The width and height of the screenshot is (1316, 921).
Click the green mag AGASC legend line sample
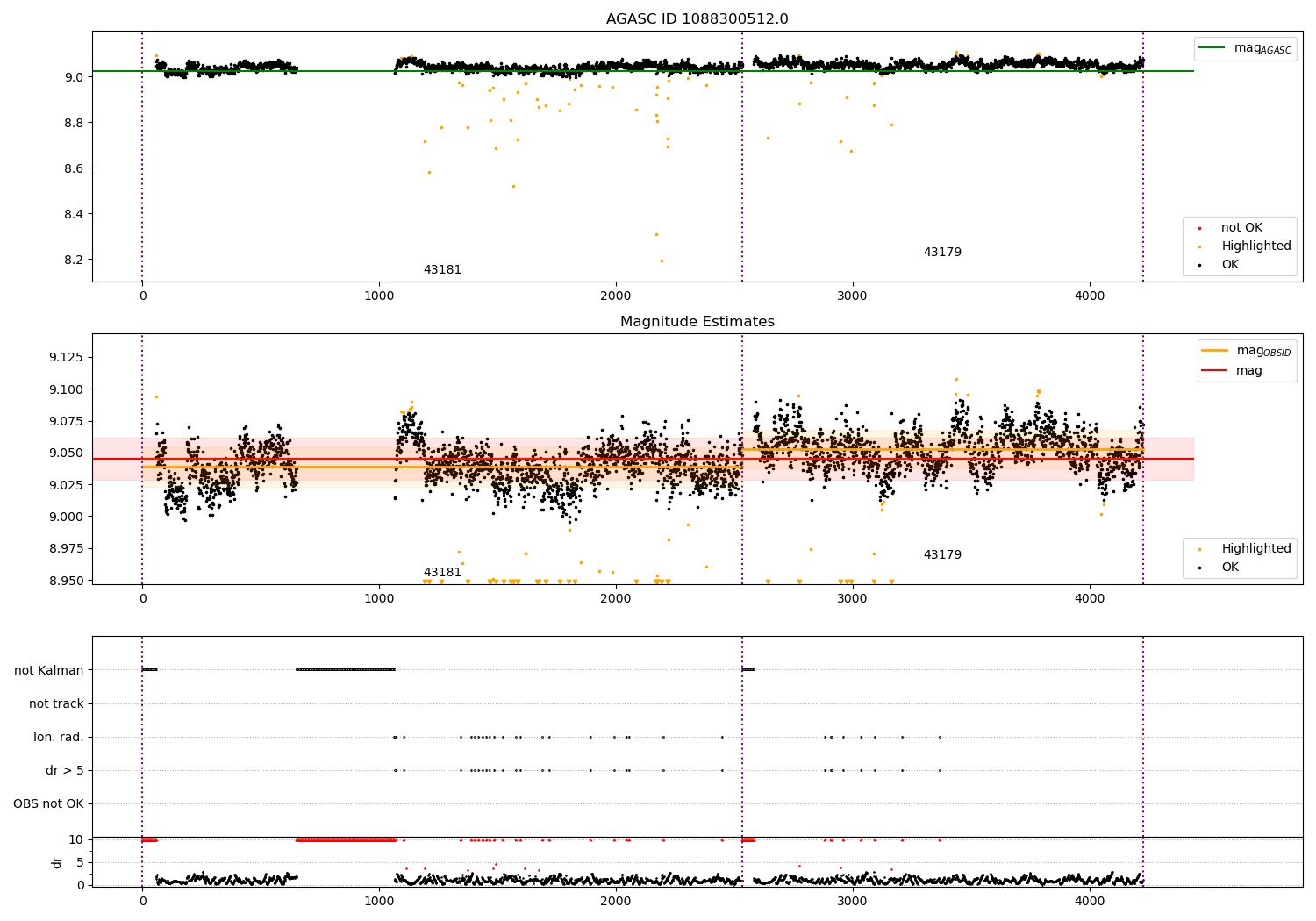[1212, 47]
